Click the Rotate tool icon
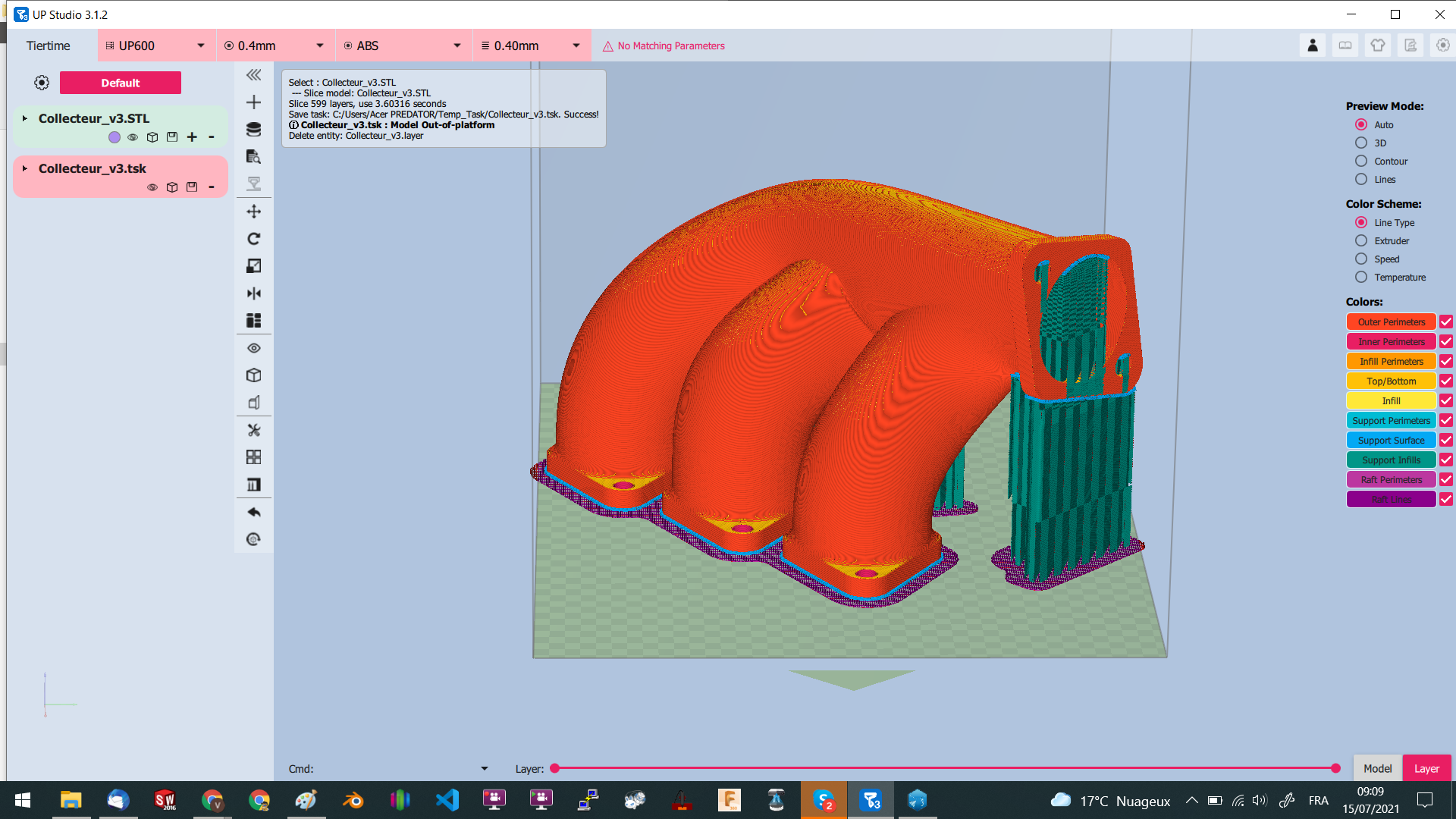 click(254, 239)
